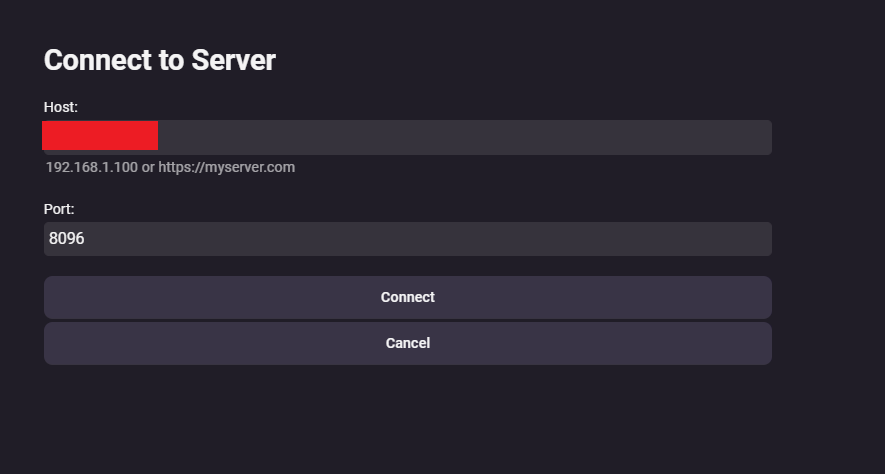Image resolution: width=885 pixels, height=474 pixels.
Task: Click the "Connect to Server" heading
Action: 159,60
